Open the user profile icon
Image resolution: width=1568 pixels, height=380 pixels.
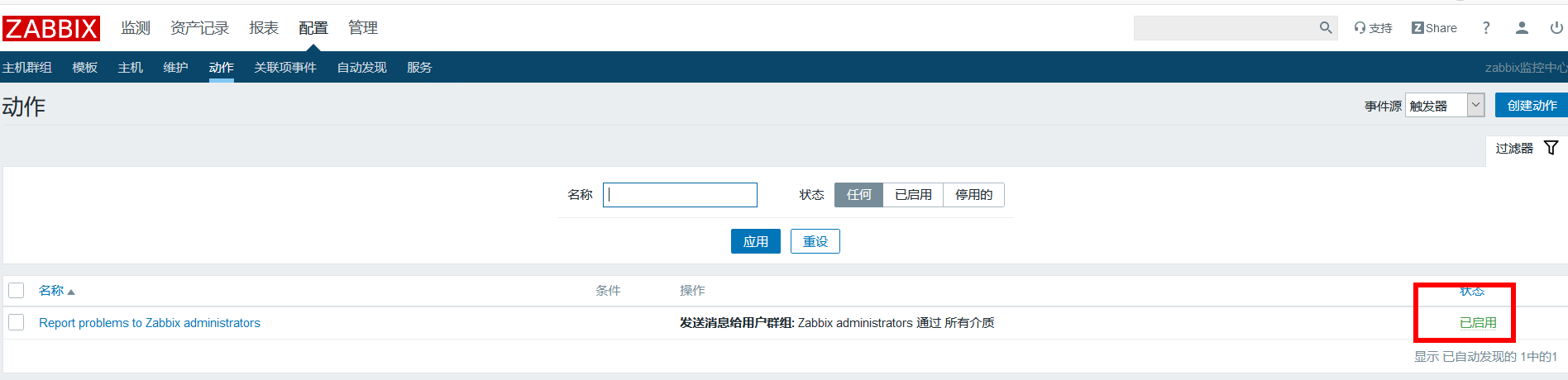click(x=1522, y=28)
